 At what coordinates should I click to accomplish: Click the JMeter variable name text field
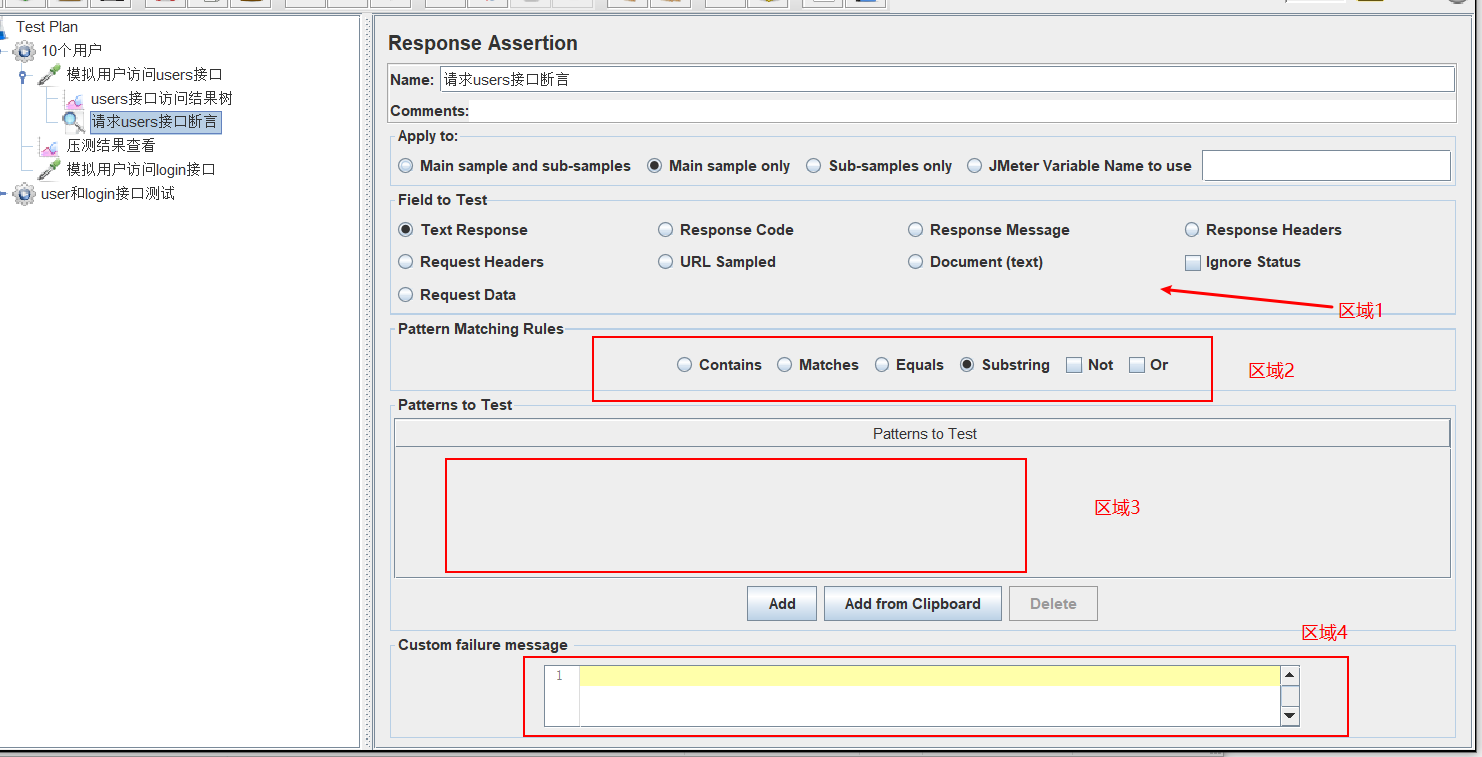click(x=1326, y=166)
